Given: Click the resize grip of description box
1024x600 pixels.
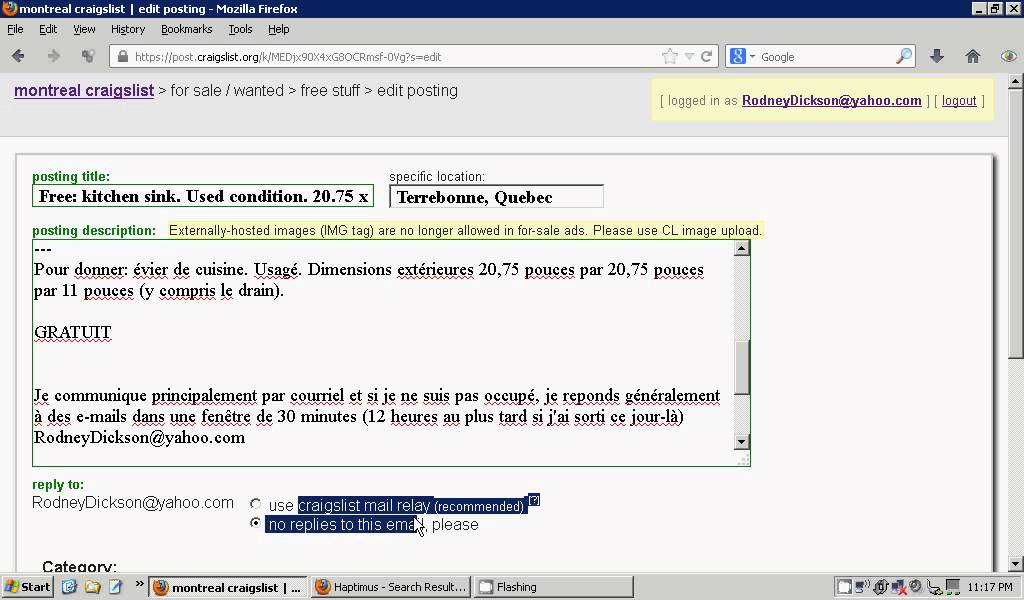Looking at the screenshot, I should point(743,460).
